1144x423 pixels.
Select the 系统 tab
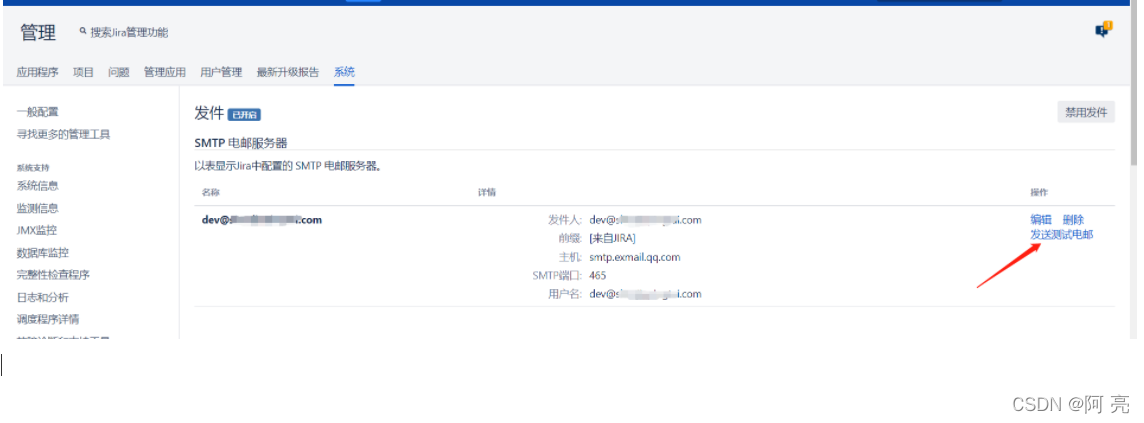344,72
